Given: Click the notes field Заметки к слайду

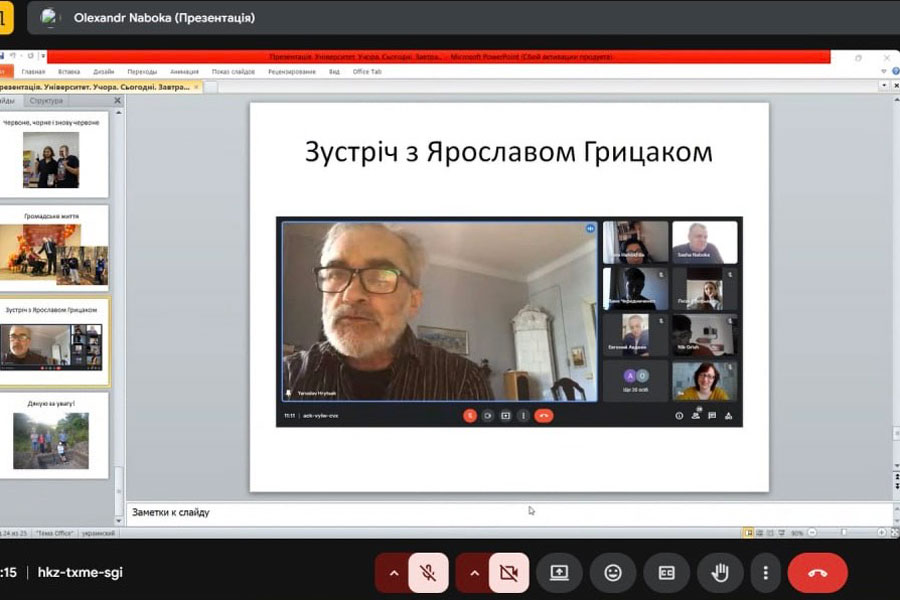Looking at the screenshot, I should pyautogui.click(x=509, y=512).
